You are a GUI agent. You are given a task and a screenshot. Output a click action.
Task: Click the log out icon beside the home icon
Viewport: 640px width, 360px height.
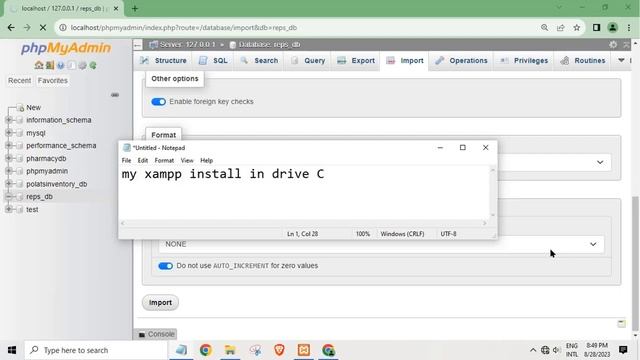[50, 65]
